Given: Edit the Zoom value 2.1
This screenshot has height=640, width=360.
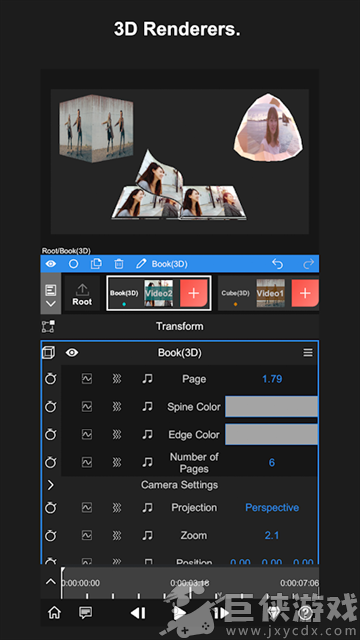Looking at the screenshot, I should point(272,536).
